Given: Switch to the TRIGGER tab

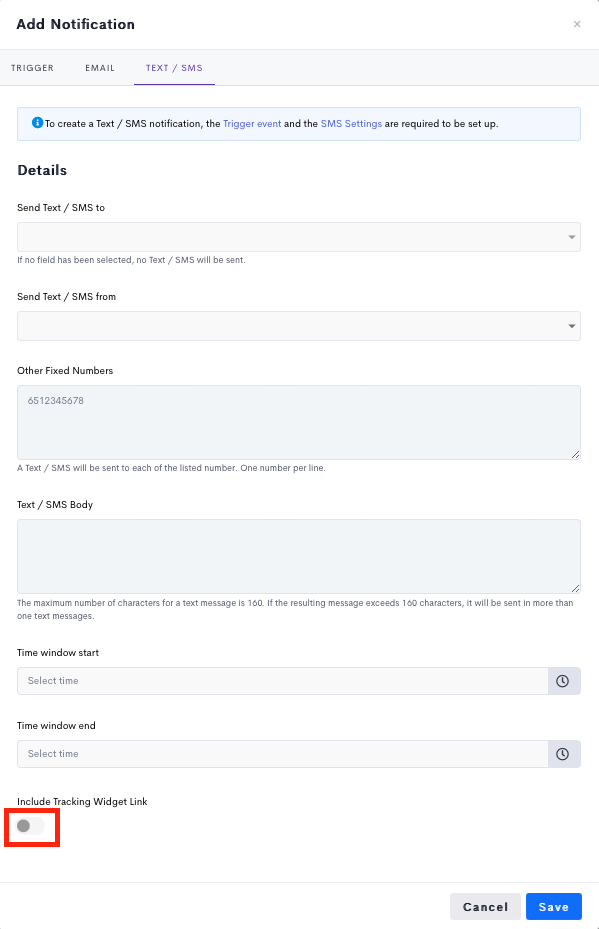Looking at the screenshot, I should coord(33,68).
